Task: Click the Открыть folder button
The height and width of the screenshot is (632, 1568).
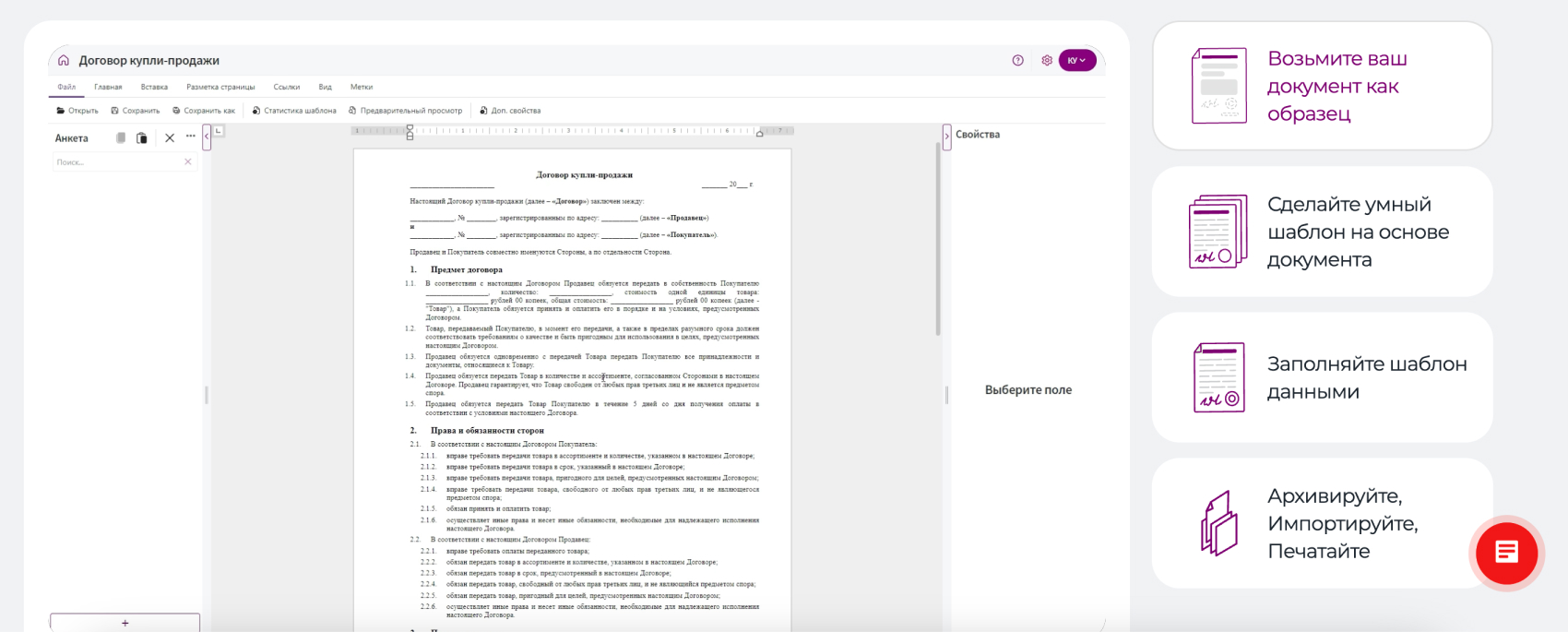Action: click(x=77, y=111)
